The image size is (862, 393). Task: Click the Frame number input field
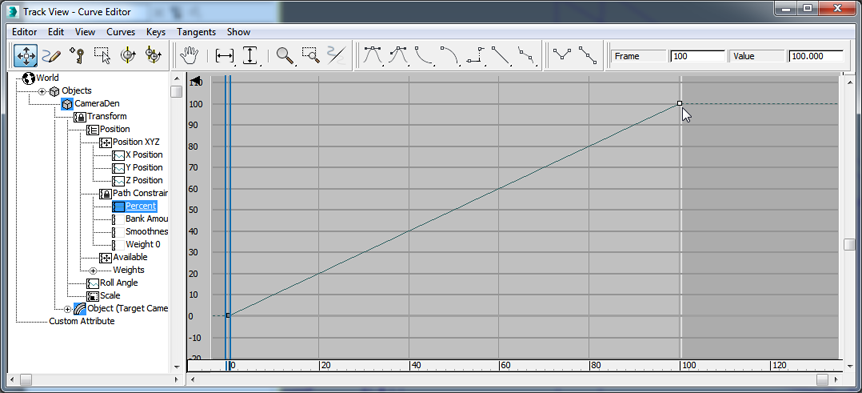tap(698, 56)
